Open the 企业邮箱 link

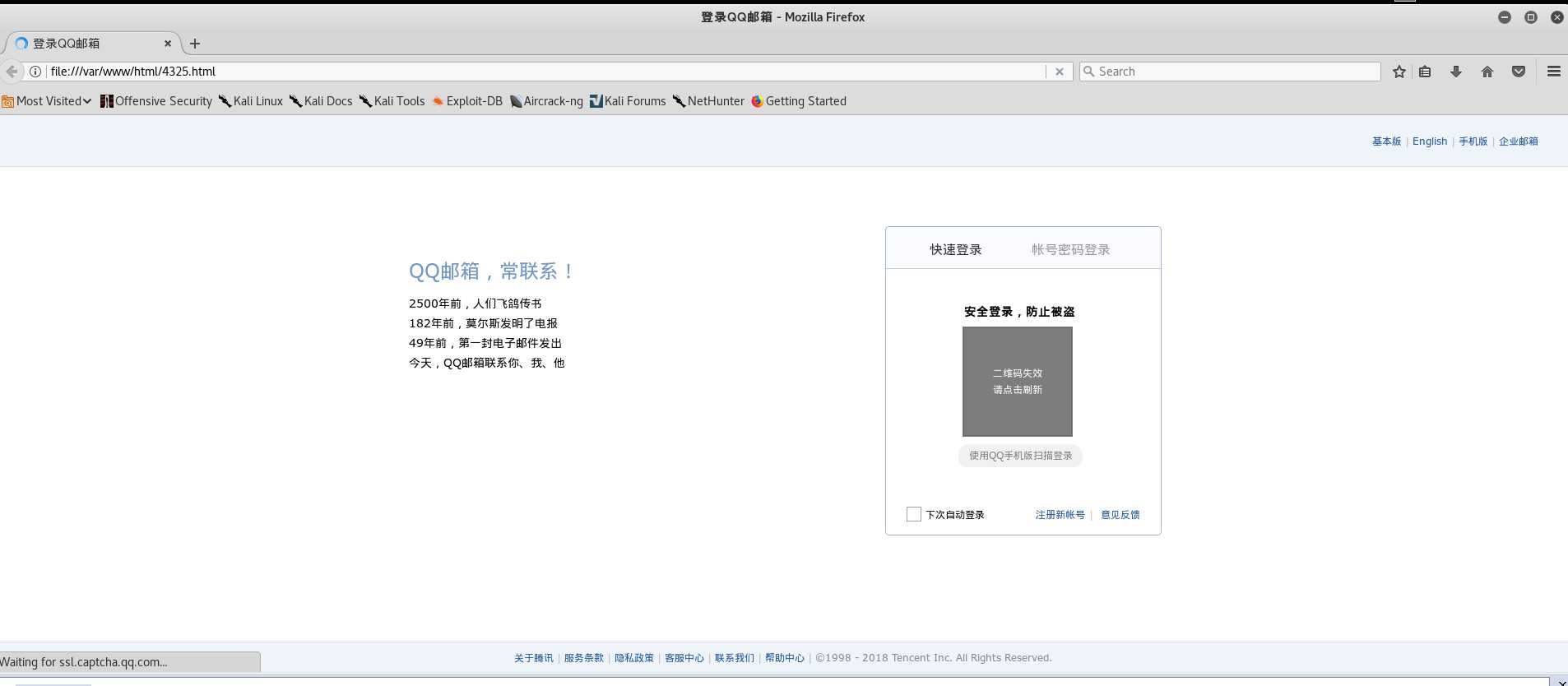click(x=1519, y=141)
